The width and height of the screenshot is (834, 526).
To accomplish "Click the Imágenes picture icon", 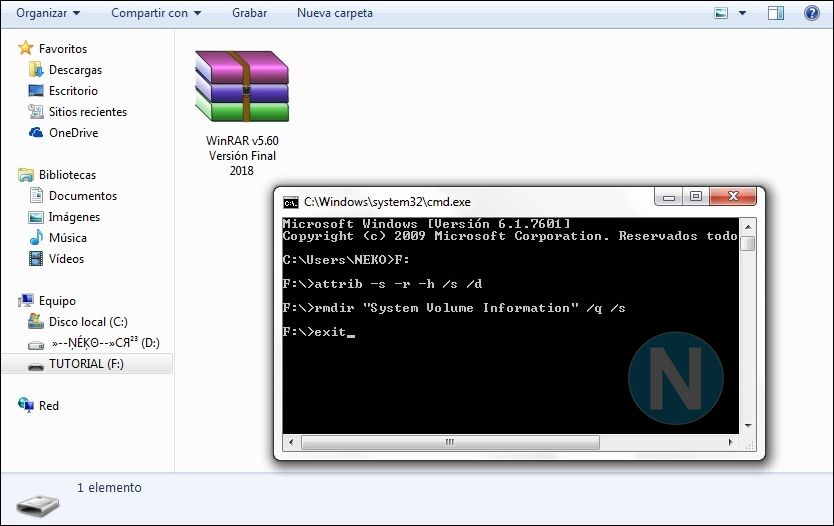I will point(36,217).
